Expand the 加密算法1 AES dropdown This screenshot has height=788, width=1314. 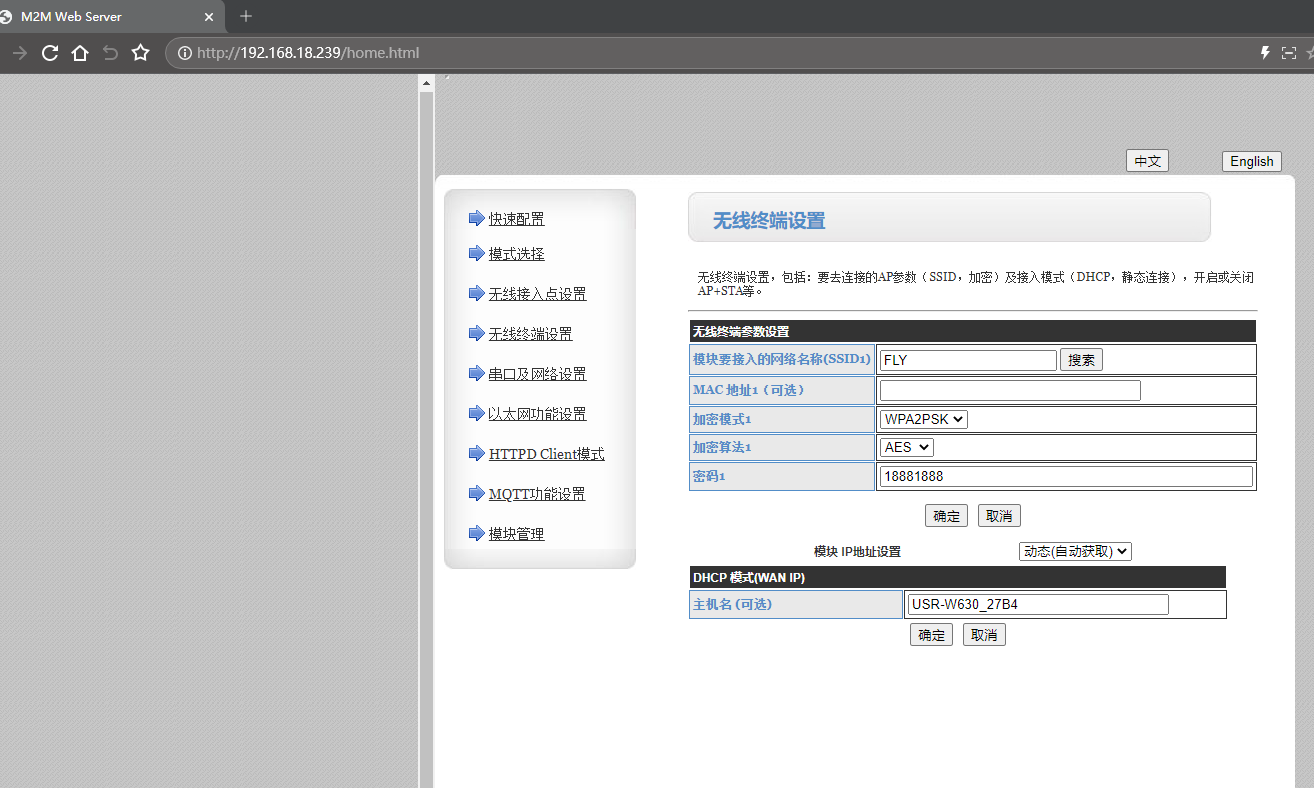906,447
